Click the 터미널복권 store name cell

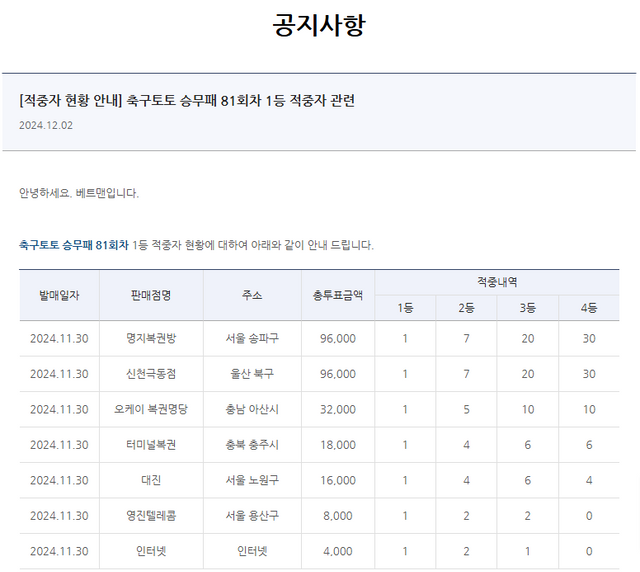151,445
